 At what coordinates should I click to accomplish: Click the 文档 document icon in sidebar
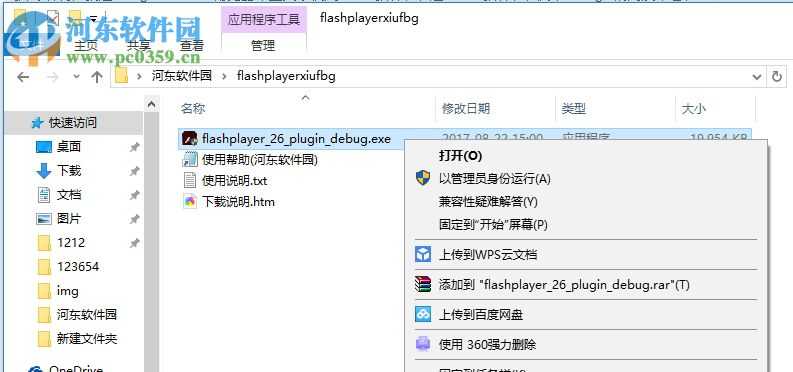(44, 195)
